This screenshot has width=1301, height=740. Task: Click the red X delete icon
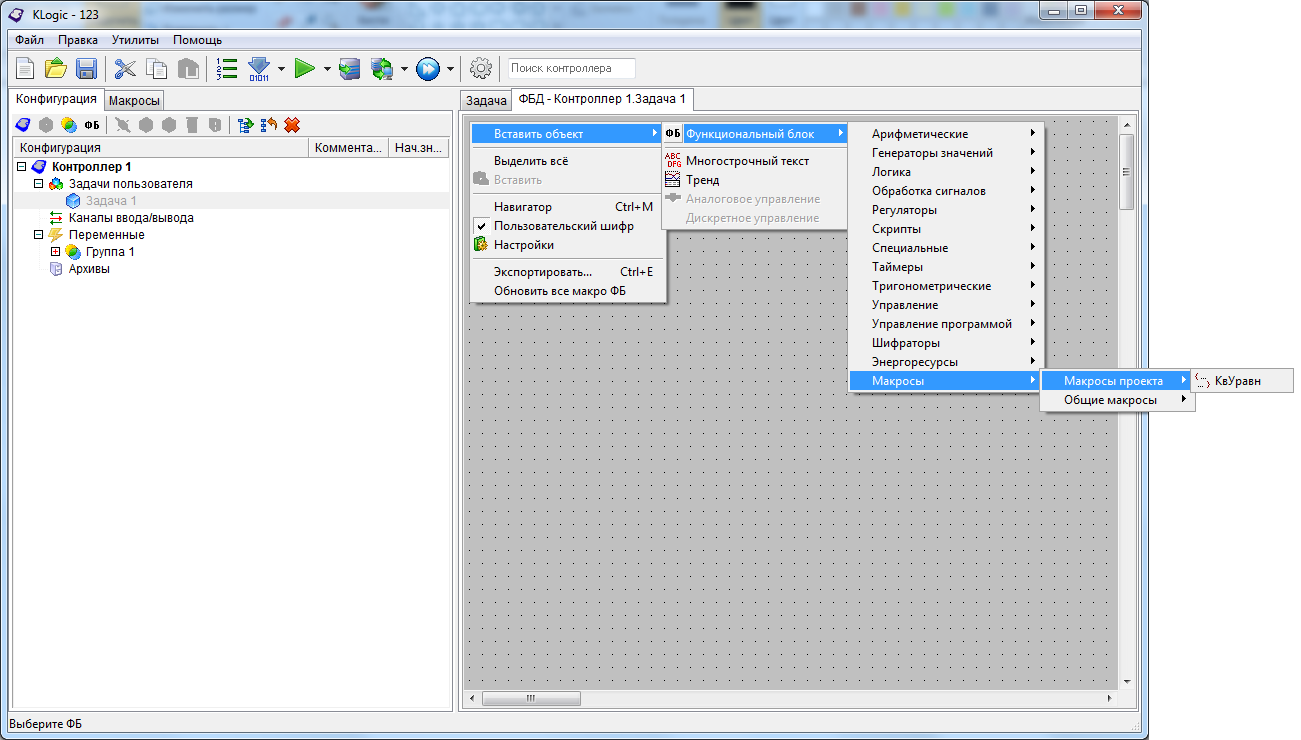(292, 125)
